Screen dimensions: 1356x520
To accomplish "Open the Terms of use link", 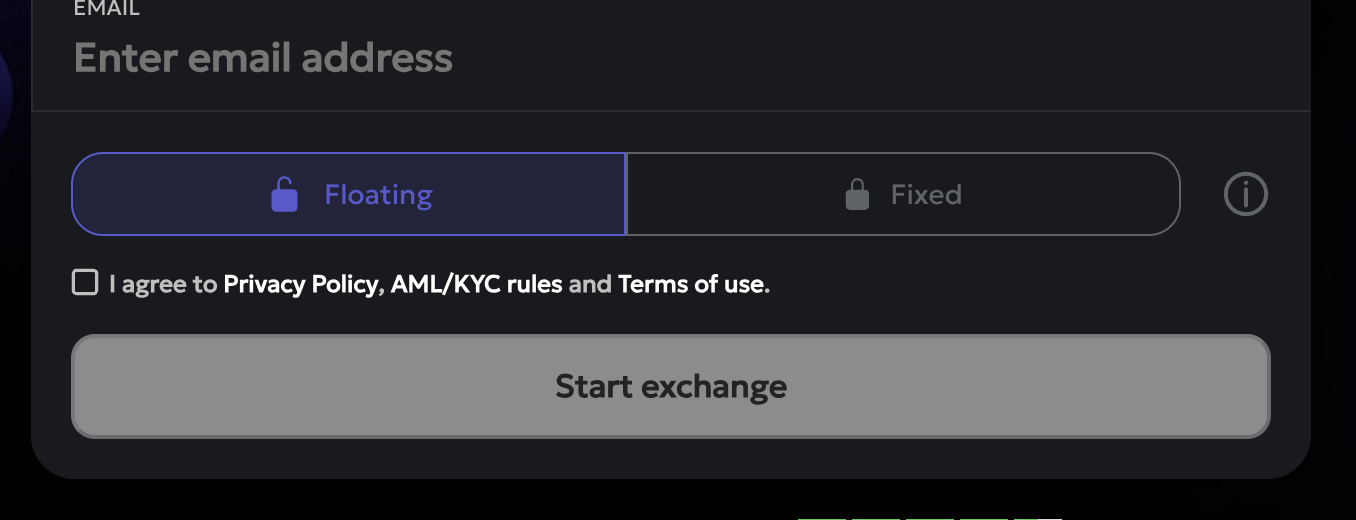I will pos(691,284).
